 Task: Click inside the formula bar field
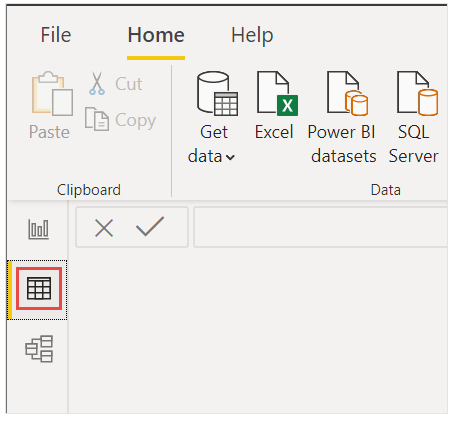click(321, 227)
